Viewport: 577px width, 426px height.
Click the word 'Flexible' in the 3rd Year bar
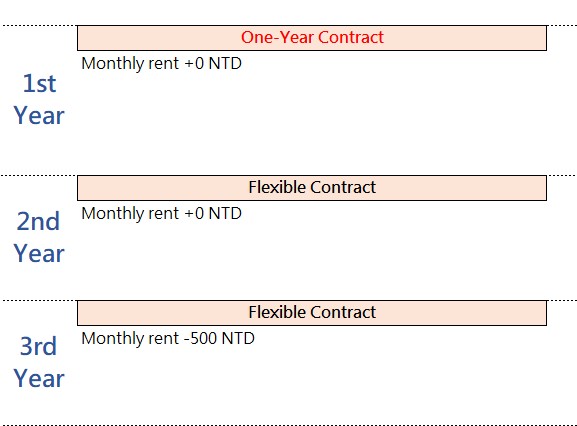tap(277, 312)
